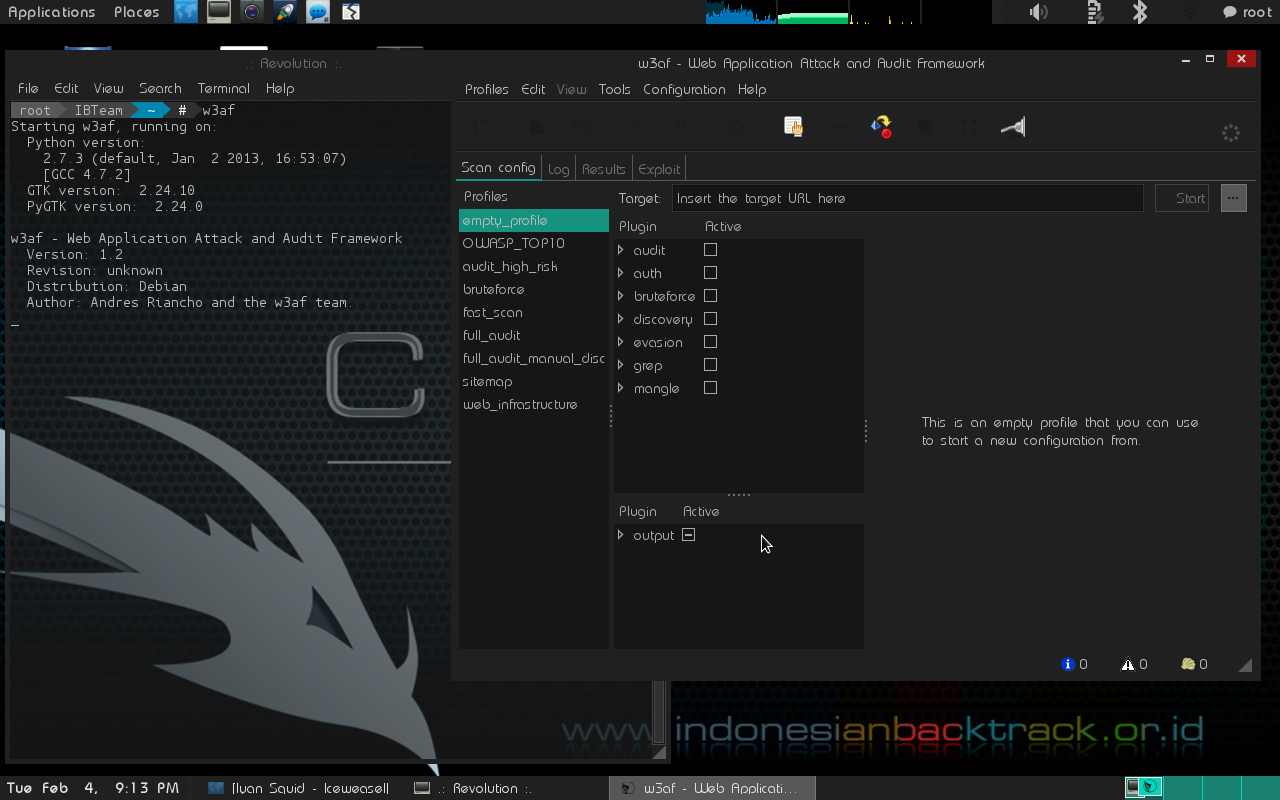Click the yellow vulnerability count icon in status bar

click(1188, 664)
